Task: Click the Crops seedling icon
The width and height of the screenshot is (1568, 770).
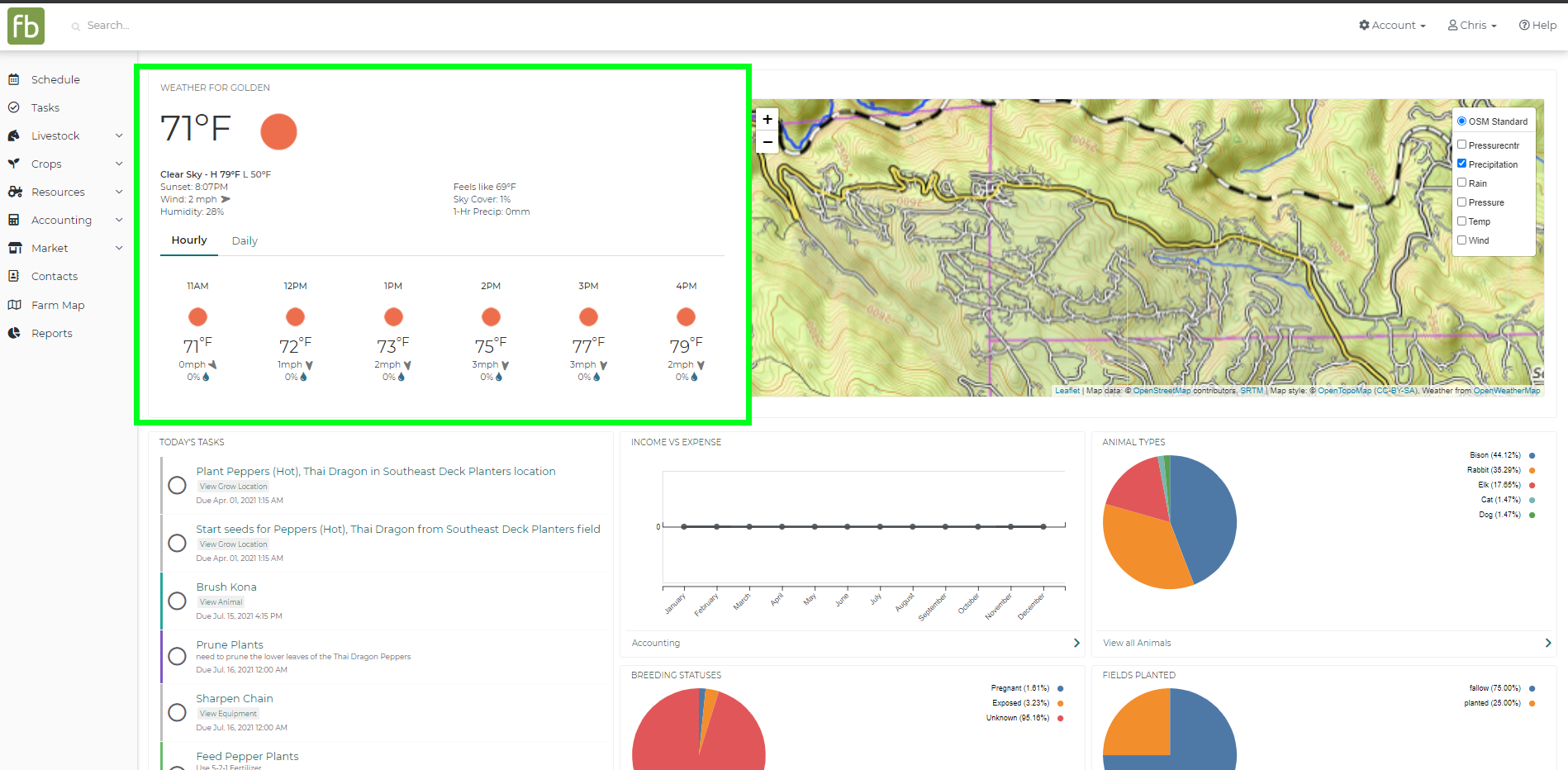Action: pos(13,164)
